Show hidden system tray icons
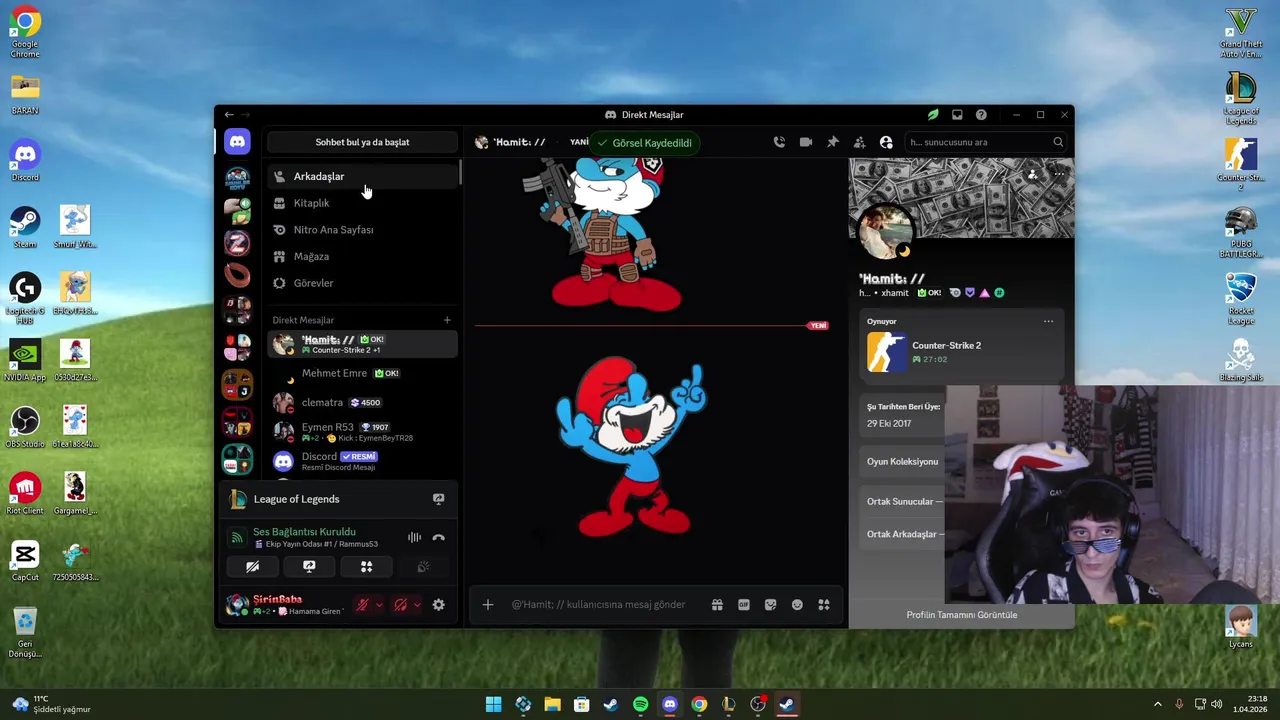The image size is (1280, 720). (1158, 705)
